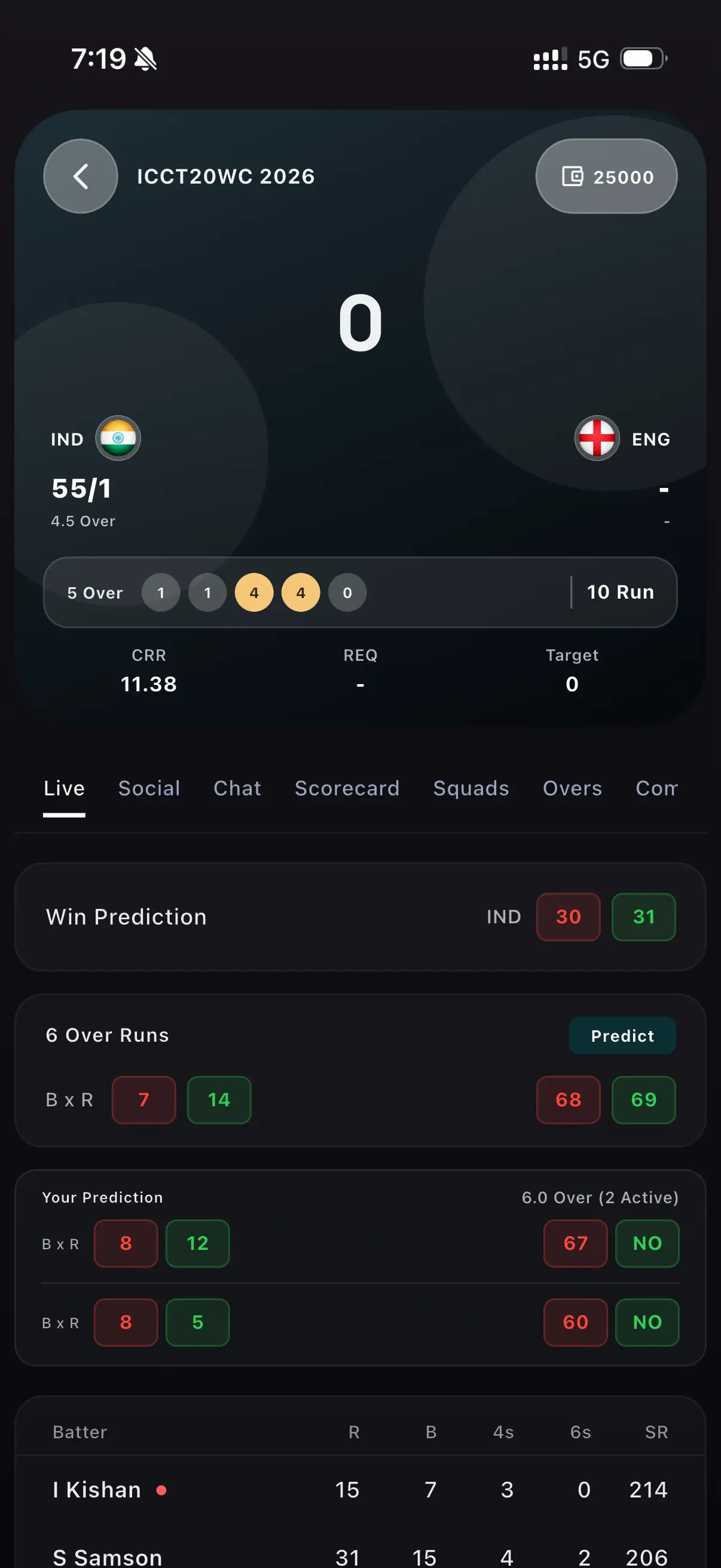Go back using the arrow icon

click(x=80, y=176)
